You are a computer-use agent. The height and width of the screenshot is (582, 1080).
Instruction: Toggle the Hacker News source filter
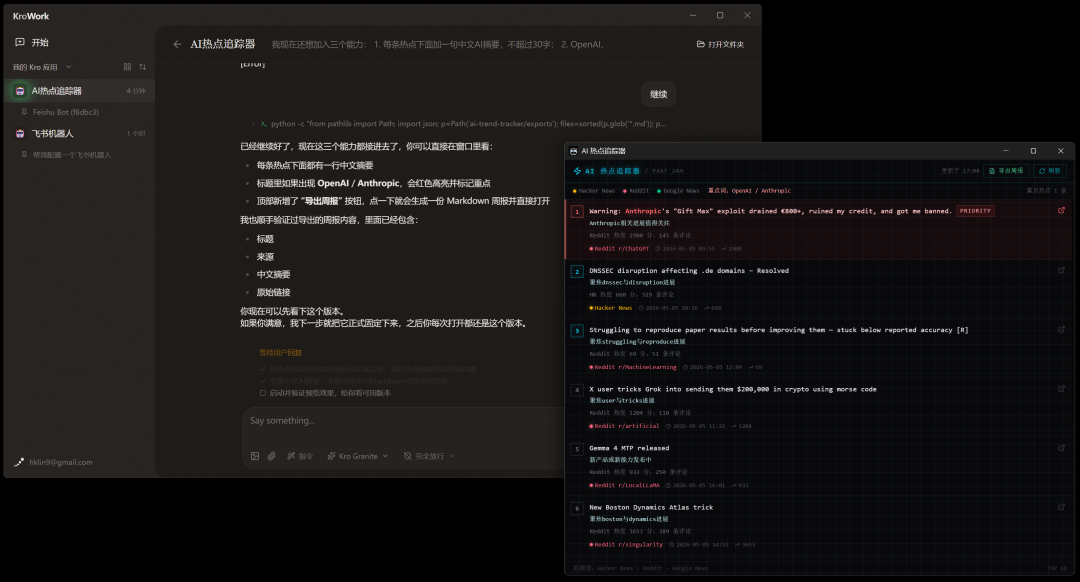(594, 191)
